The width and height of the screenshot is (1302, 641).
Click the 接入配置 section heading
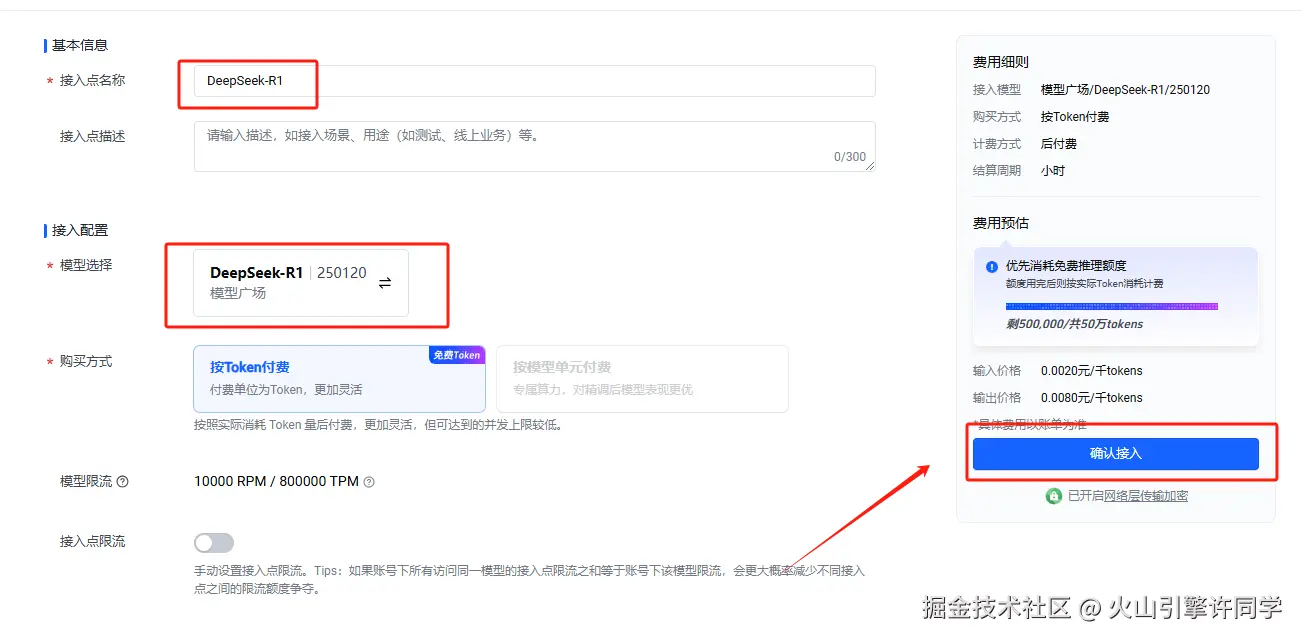(80, 231)
